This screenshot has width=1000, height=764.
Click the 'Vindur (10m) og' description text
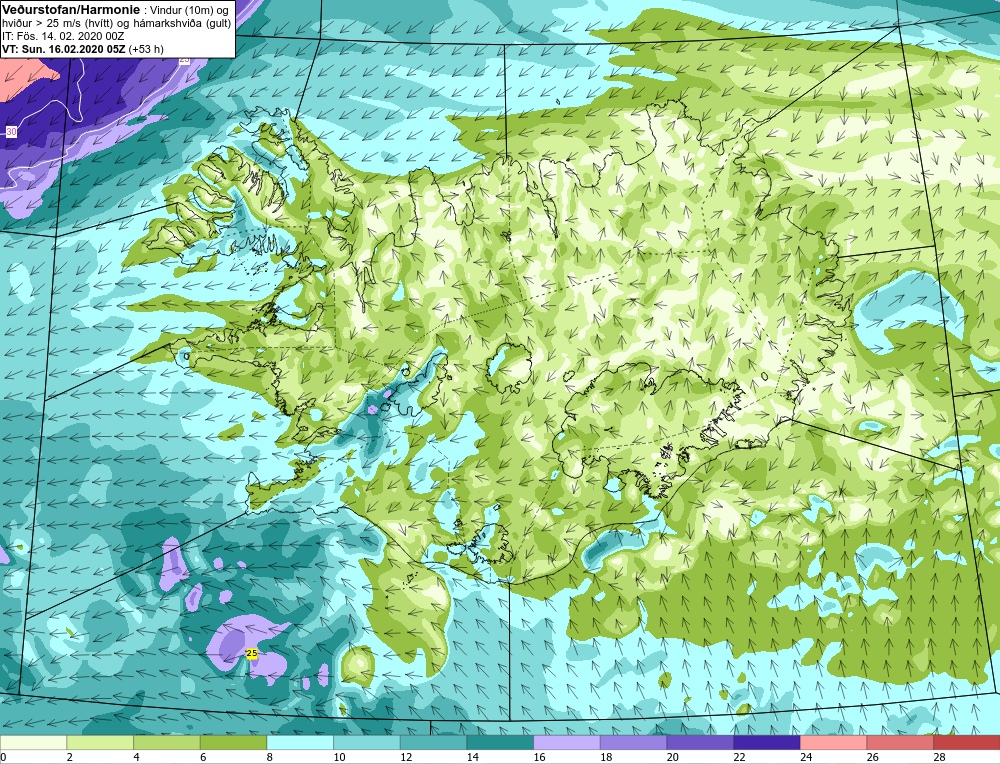[189, 10]
